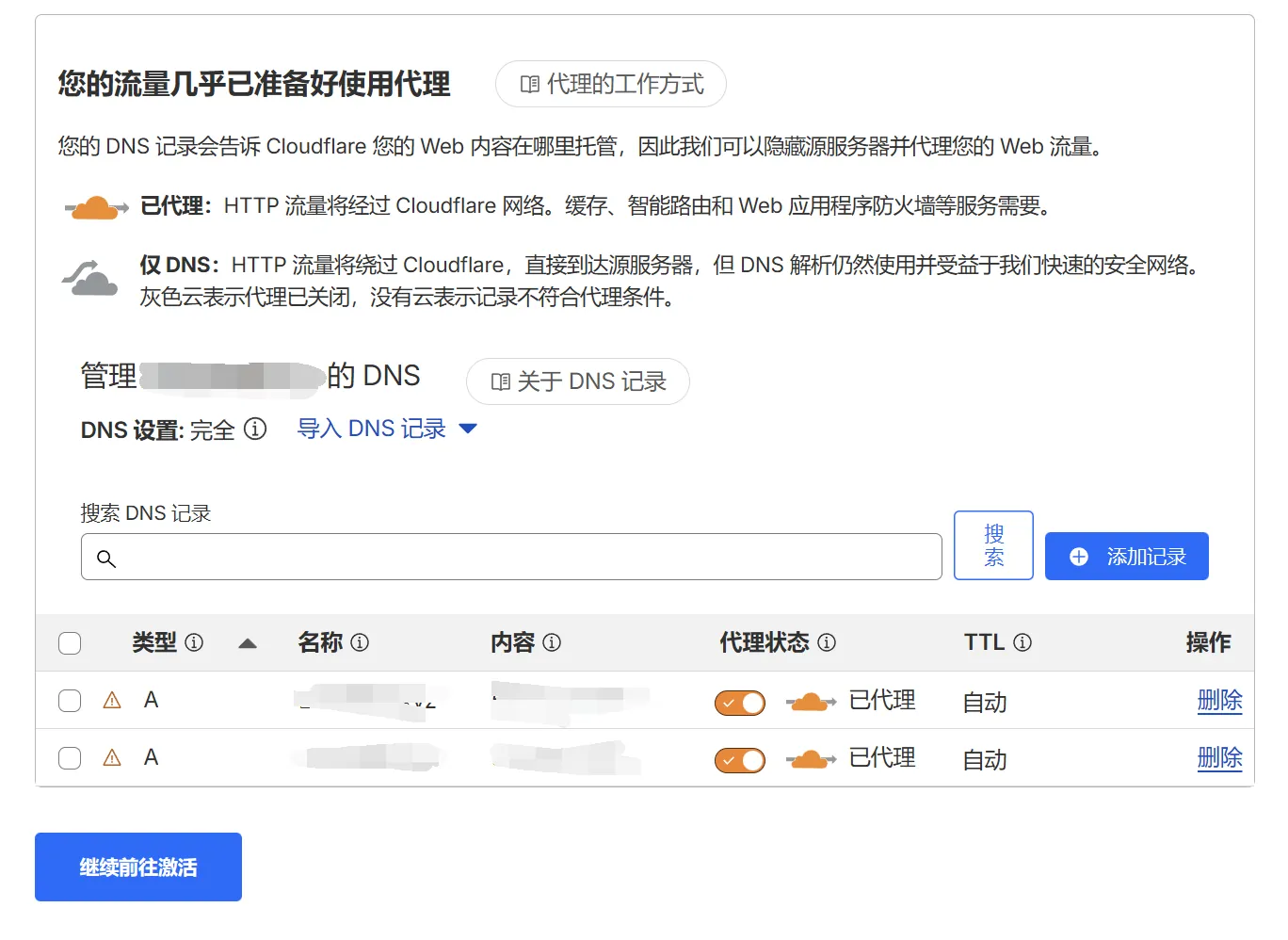The height and width of the screenshot is (940, 1288).
Task: Turn off proxy toggle on second A record
Action: click(x=740, y=760)
